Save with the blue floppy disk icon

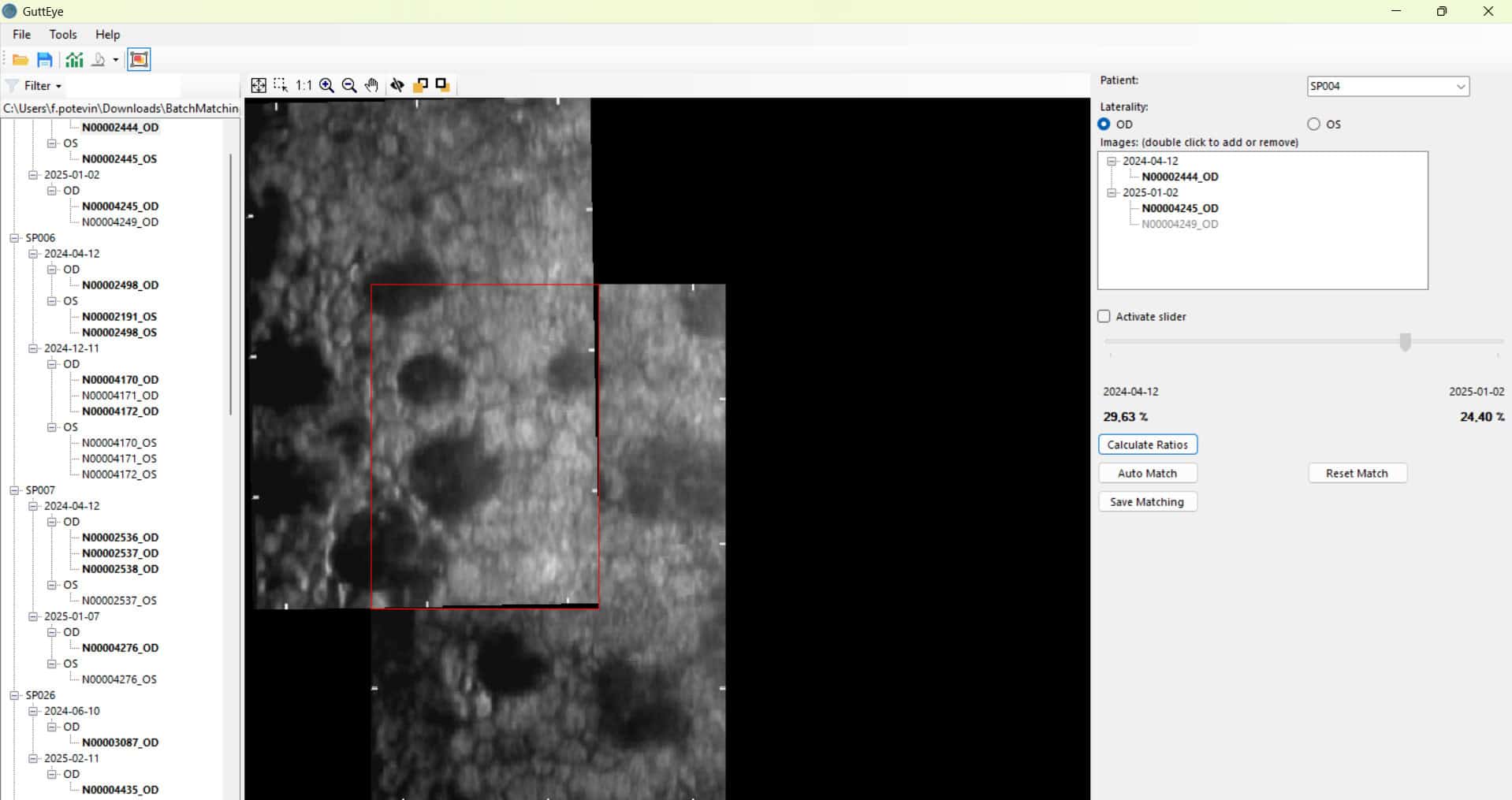point(45,60)
